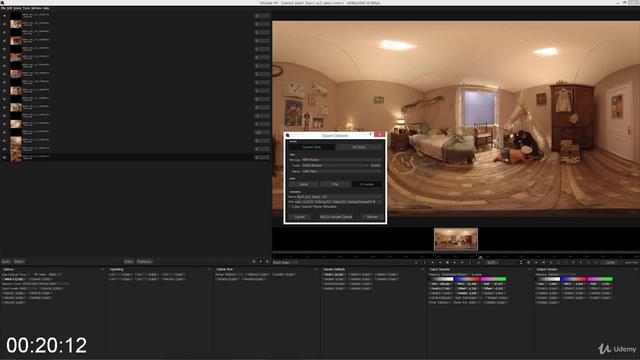Collapse the Output Camera panel header icon
Viewport: 640px width, 360px height.
coord(636,269)
